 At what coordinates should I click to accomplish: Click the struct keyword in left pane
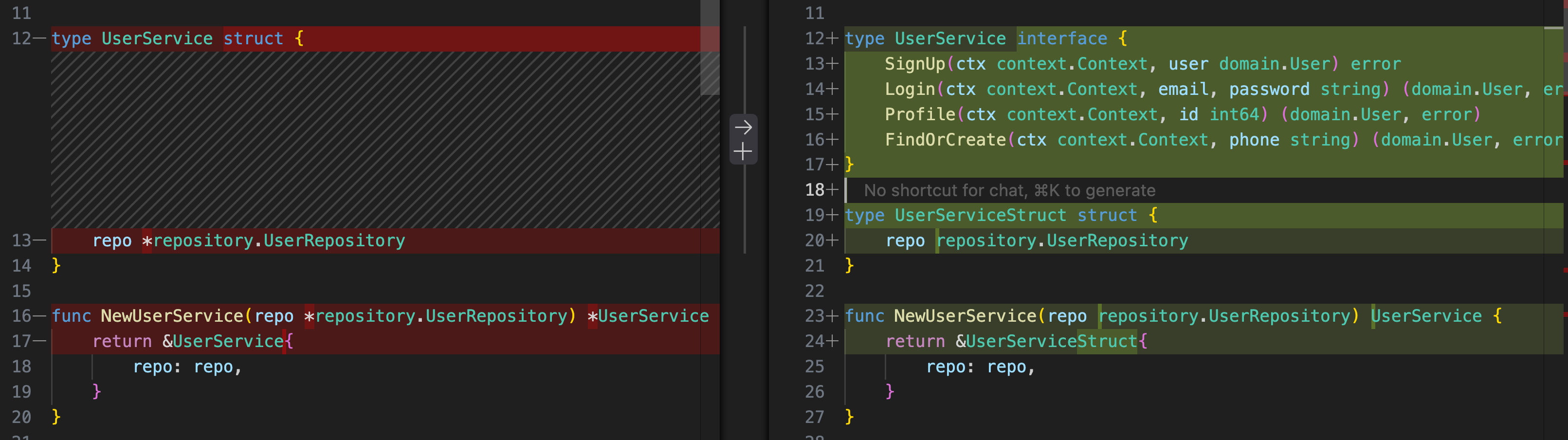click(253, 39)
